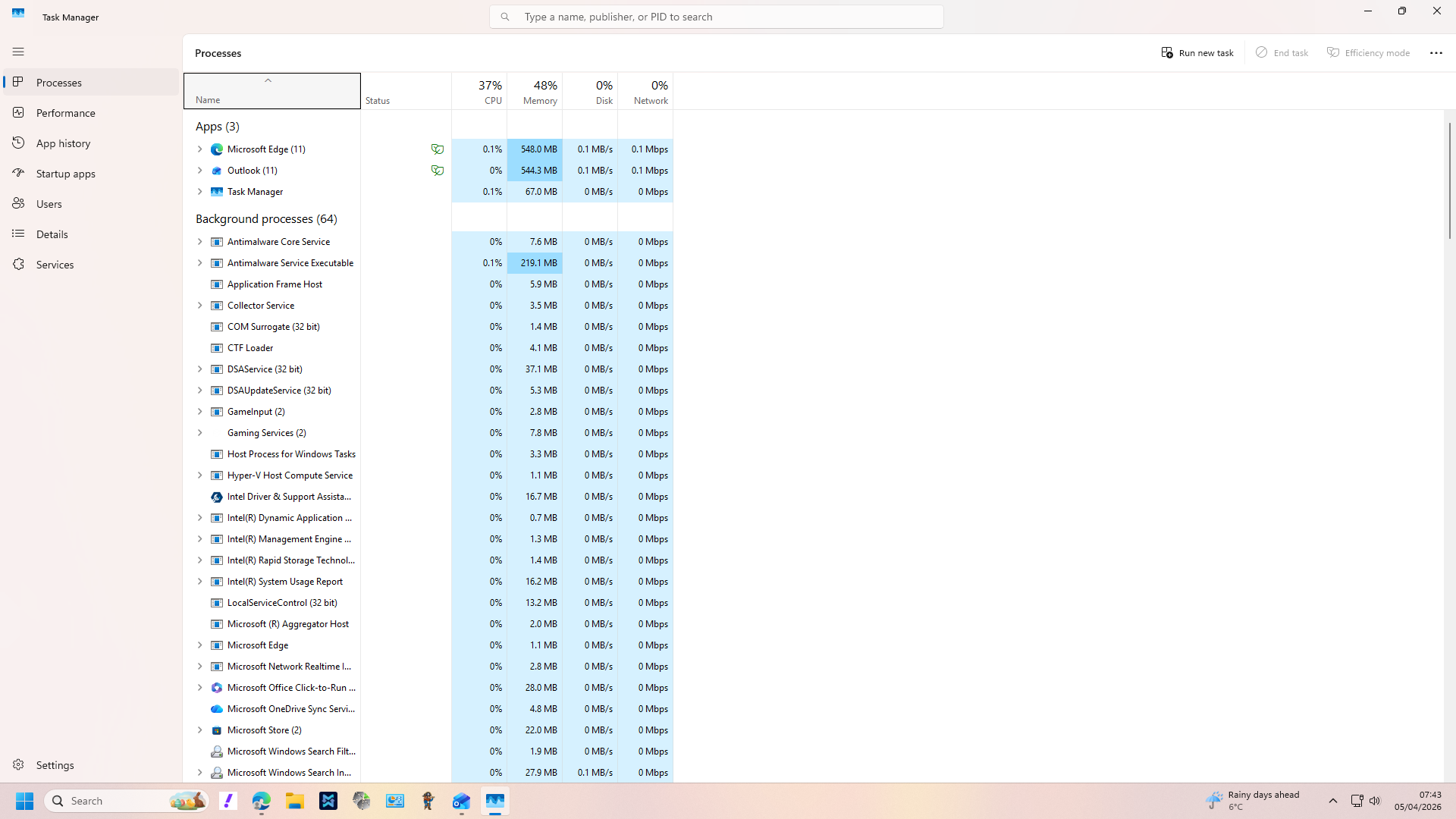Click the Services sidebar icon
The image size is (1456, 819).
coord(18,264)
